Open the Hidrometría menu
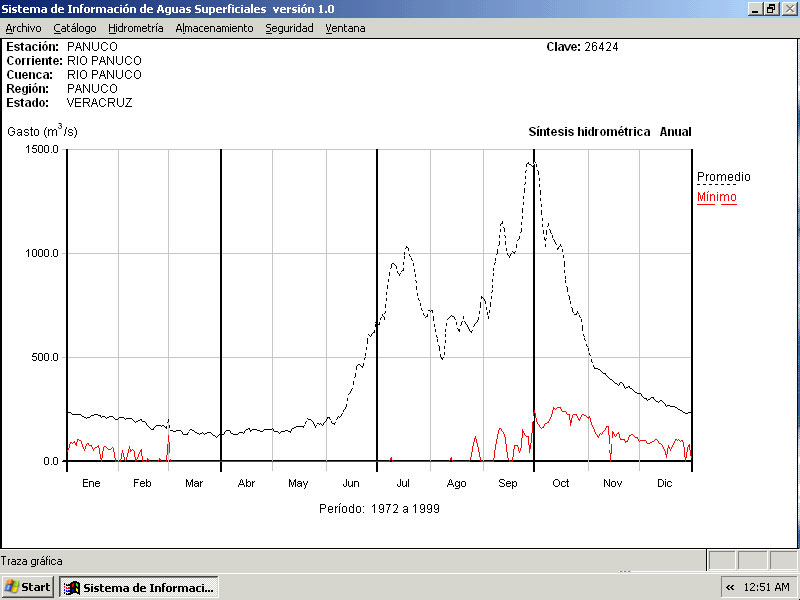 136,28
